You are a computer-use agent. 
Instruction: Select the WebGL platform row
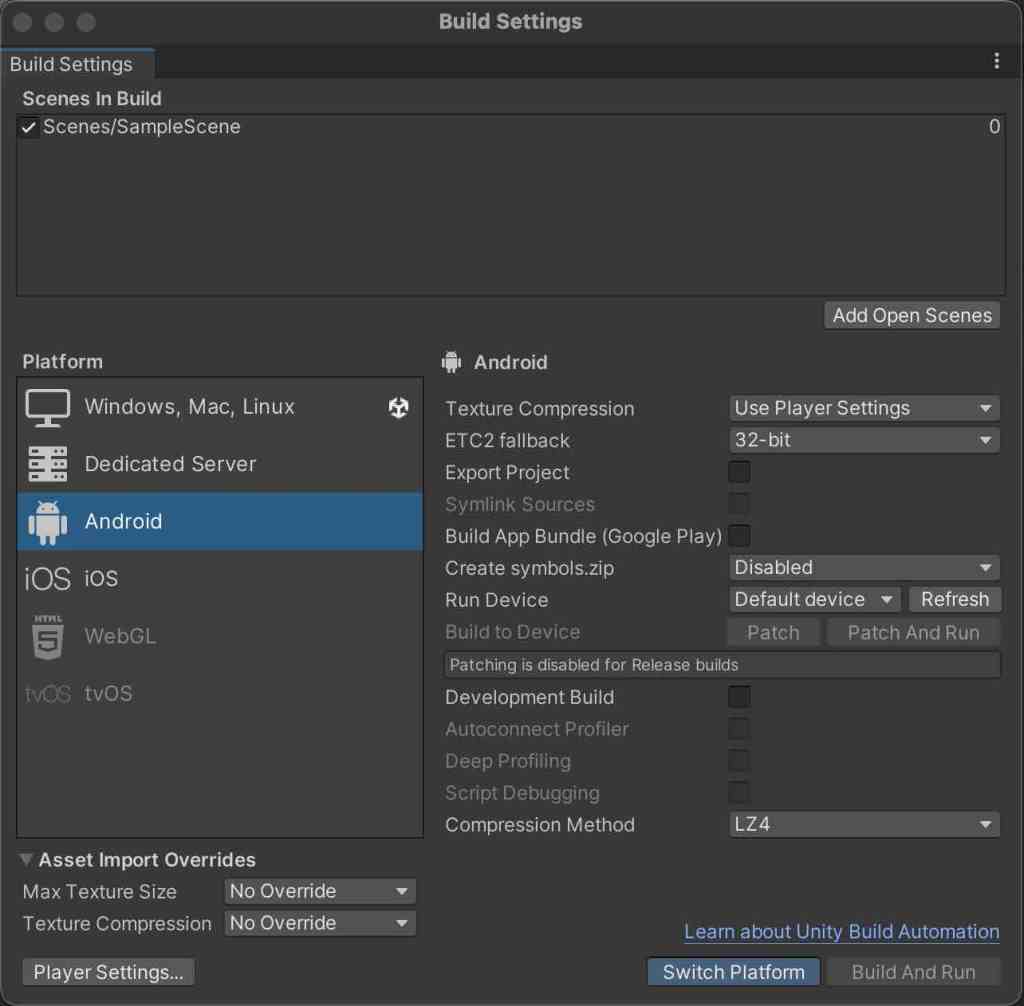(220, 636)
